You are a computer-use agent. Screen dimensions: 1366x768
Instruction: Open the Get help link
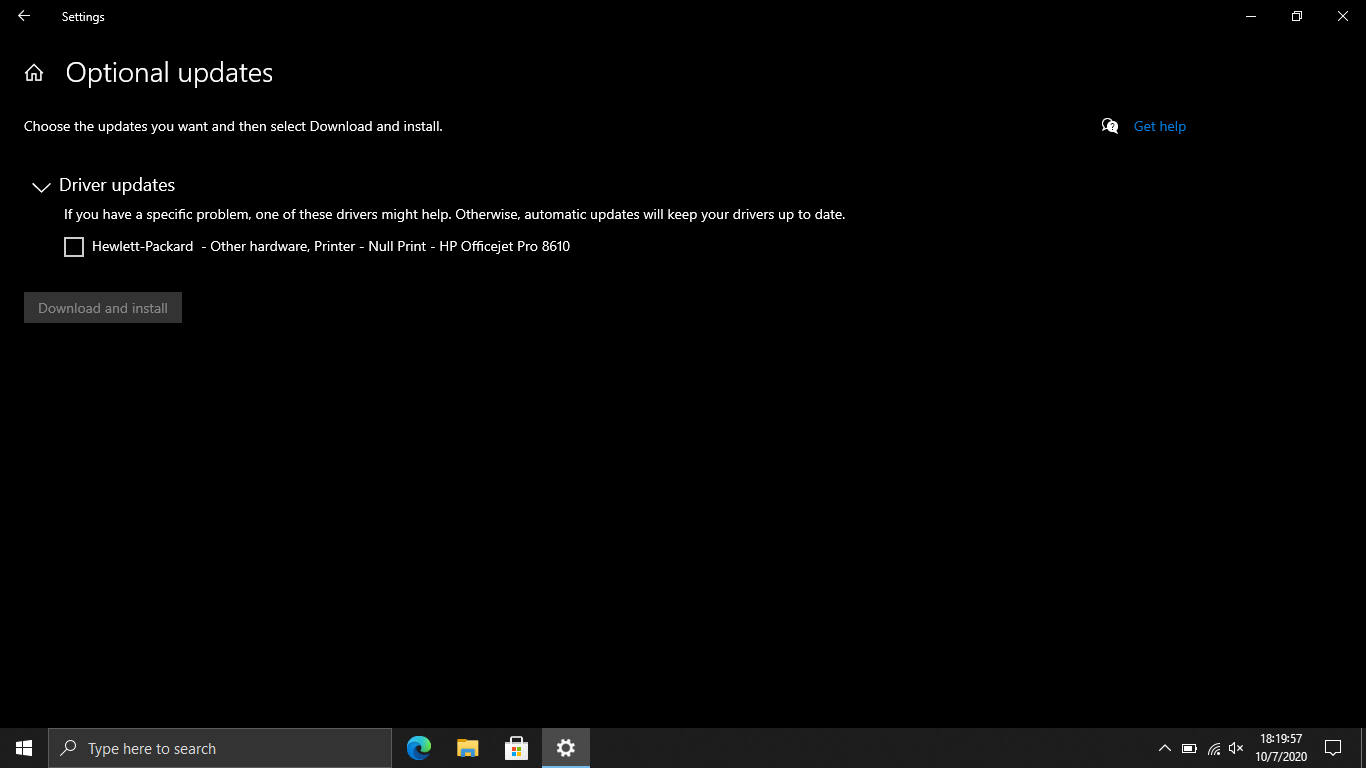pyautogui.click(x=1160, y=126)
